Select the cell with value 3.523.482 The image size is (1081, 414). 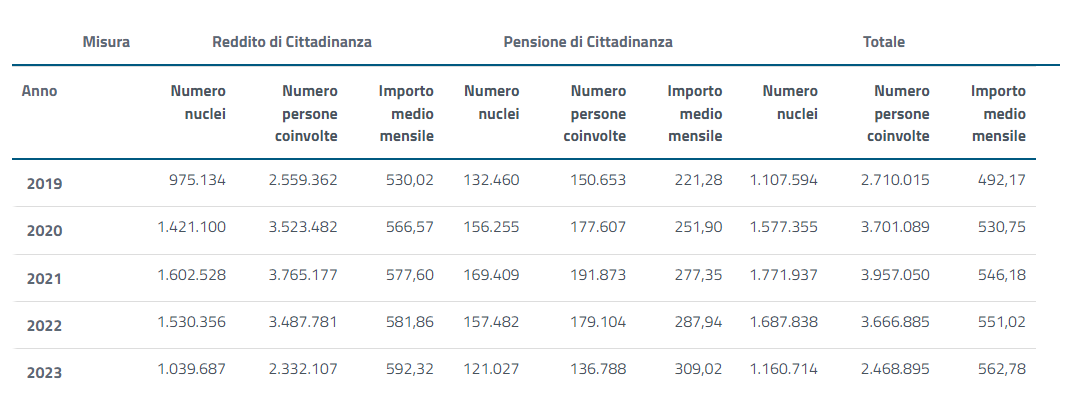pos(303,228)
